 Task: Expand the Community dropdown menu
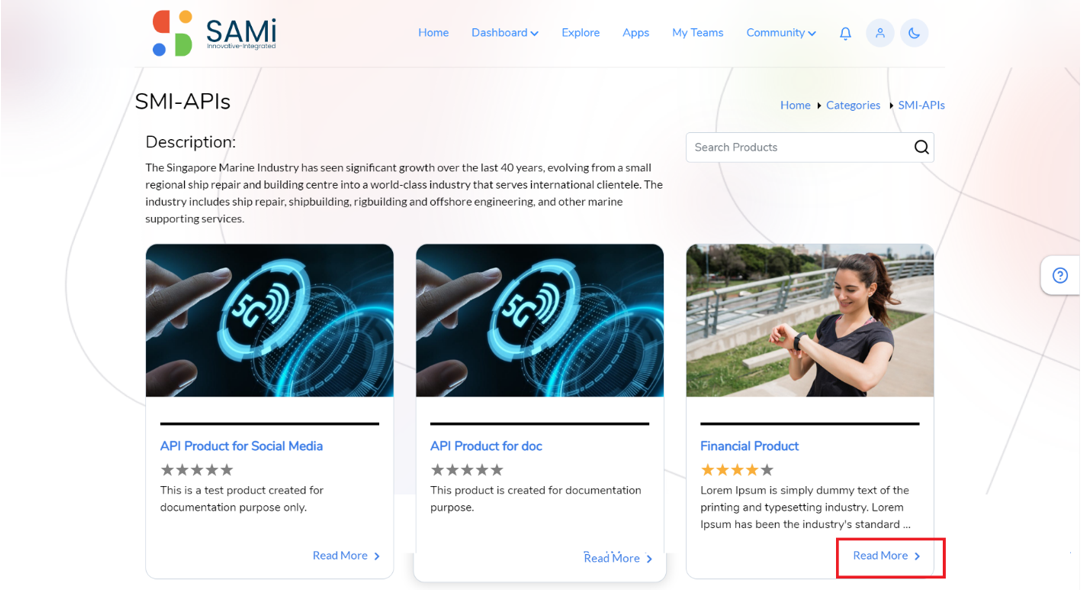(780, 32)
